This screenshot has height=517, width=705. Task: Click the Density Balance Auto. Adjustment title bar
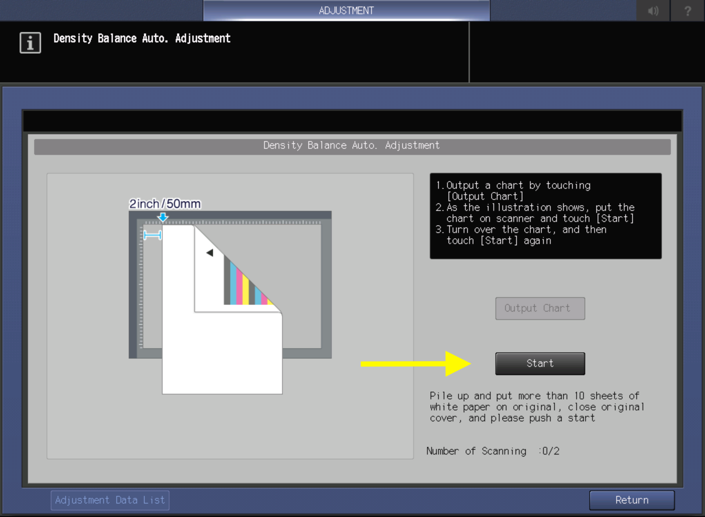tap(351, 146)
